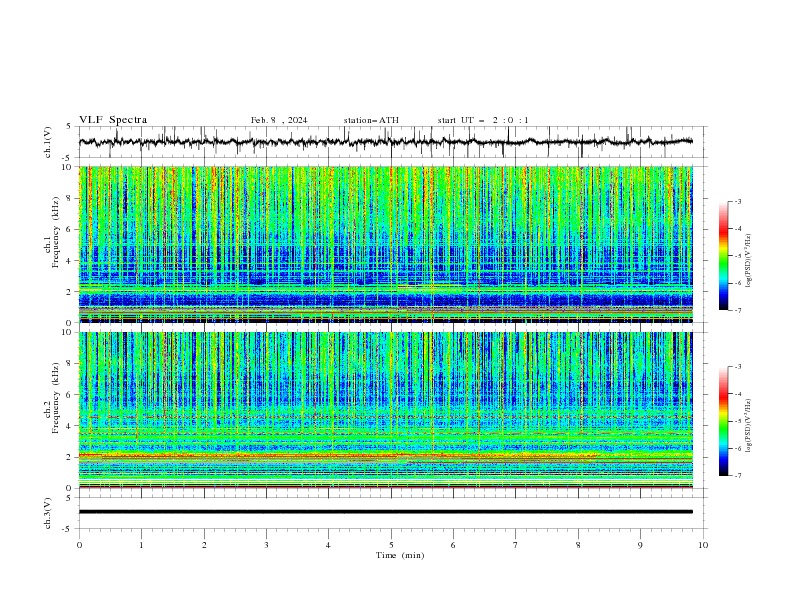
Task: Click the 'VLF Spectra' title text
Action: tap(113, 120)
